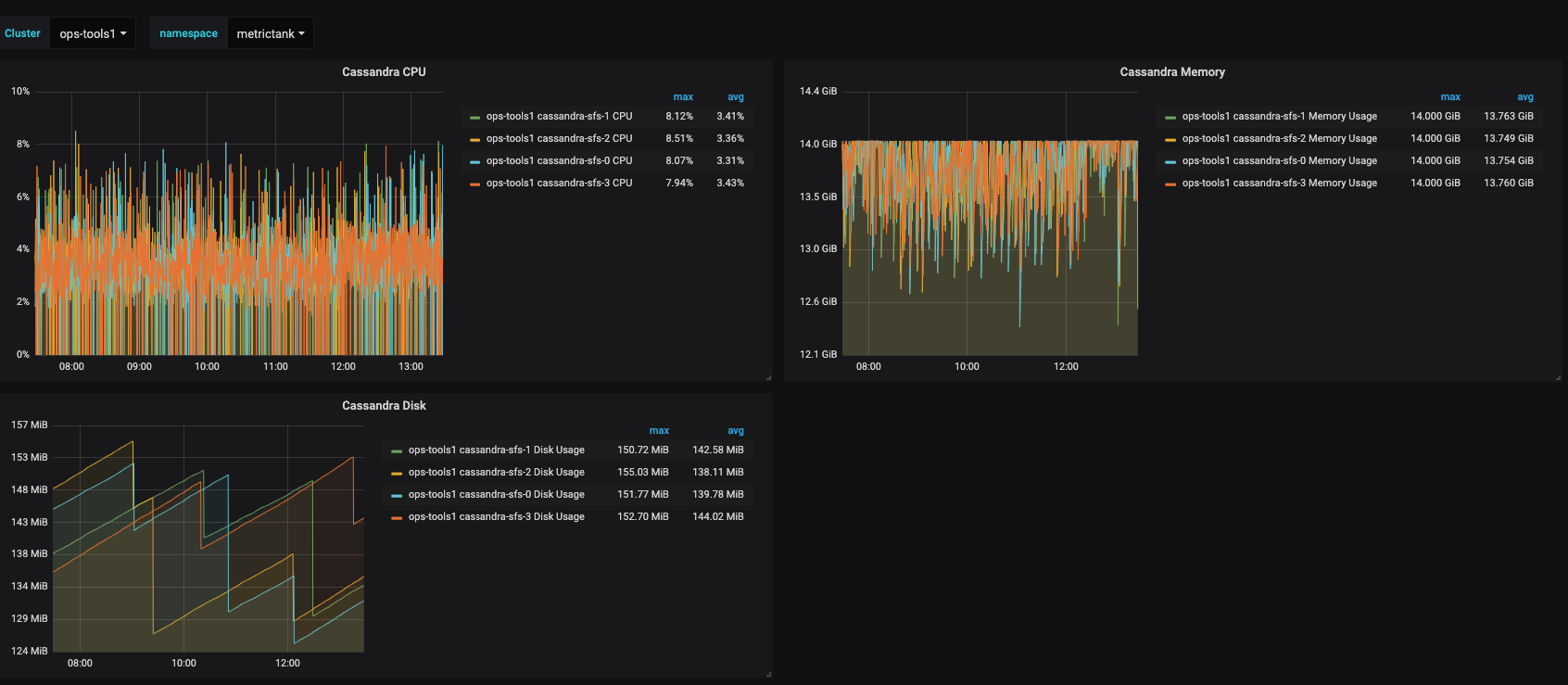This screenshot has width=1568, height=685.
Task: Click orange series icon for cassandra-sfs-3 Memory Usage
Action: [1170, 184]
